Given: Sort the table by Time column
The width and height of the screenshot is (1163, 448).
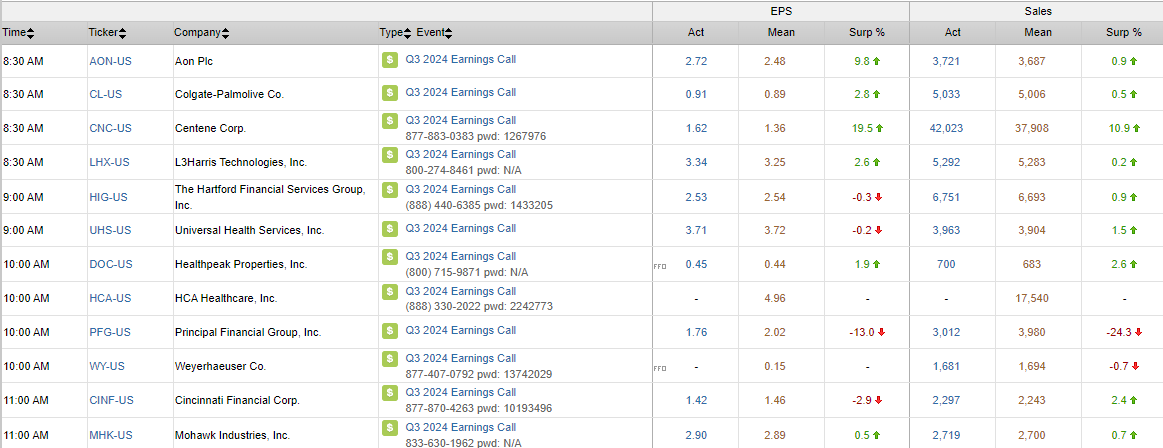Looking at the screenshot, I should tap(19, 33).
